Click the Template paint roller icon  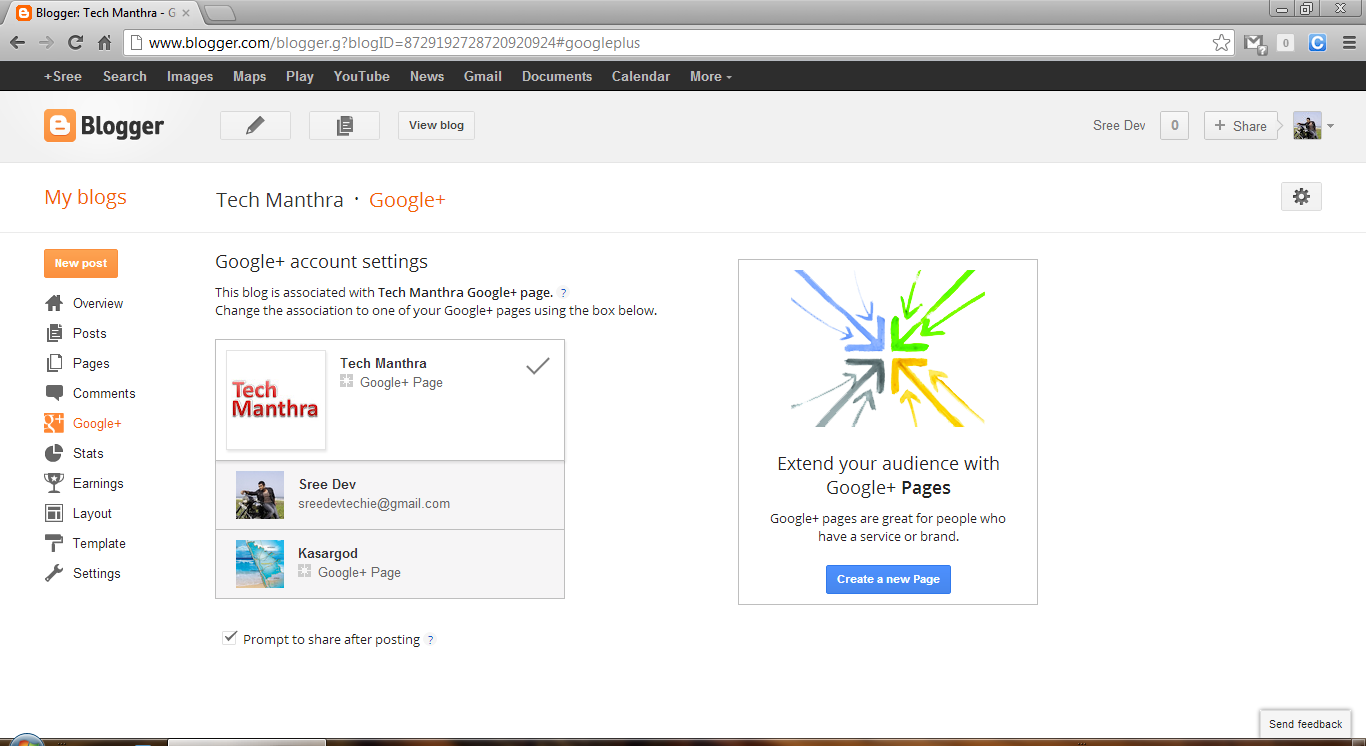coord(54,543)
